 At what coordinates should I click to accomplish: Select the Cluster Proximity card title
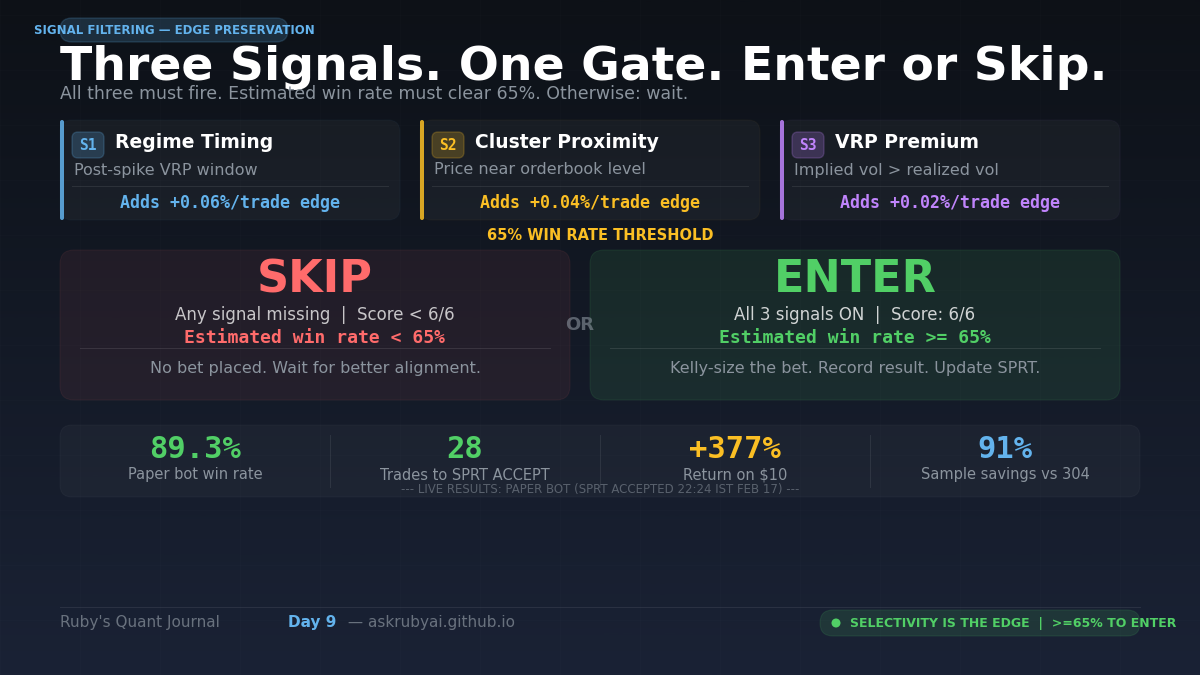click(x=566, y=142)
